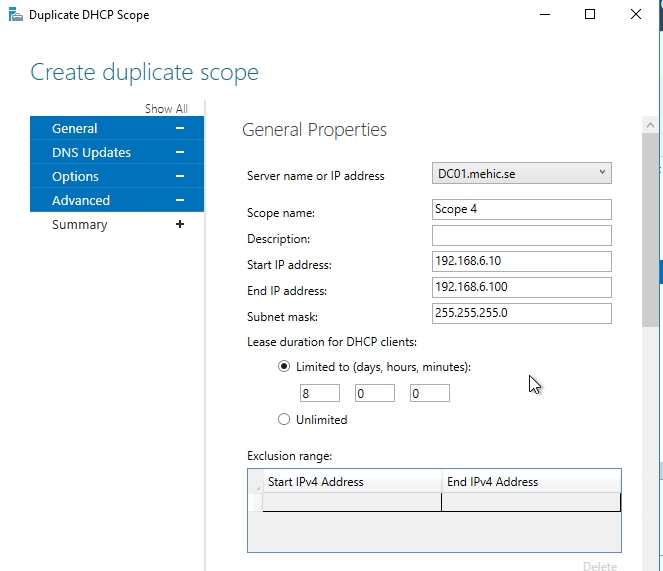The width and height of the screenshot is (663, 571).
Task: Go to the Summary section
Action: click(x=79, y=224)
